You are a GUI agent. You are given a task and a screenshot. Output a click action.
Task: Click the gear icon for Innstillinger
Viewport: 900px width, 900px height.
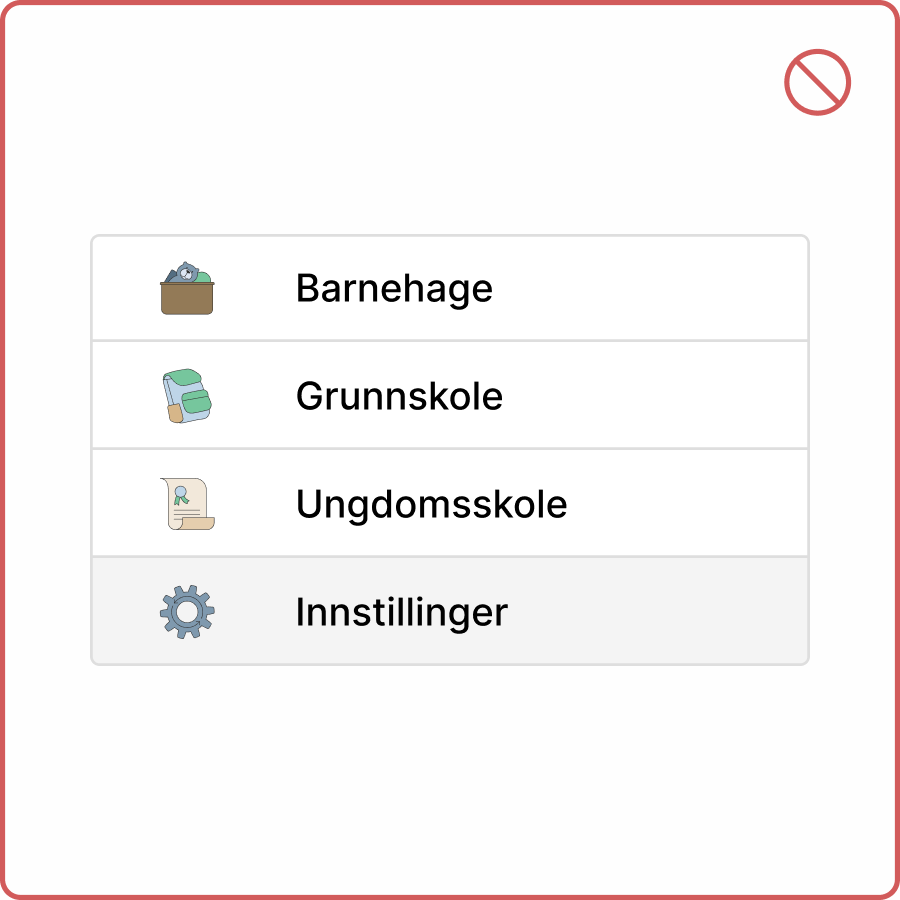pos(187,611)
